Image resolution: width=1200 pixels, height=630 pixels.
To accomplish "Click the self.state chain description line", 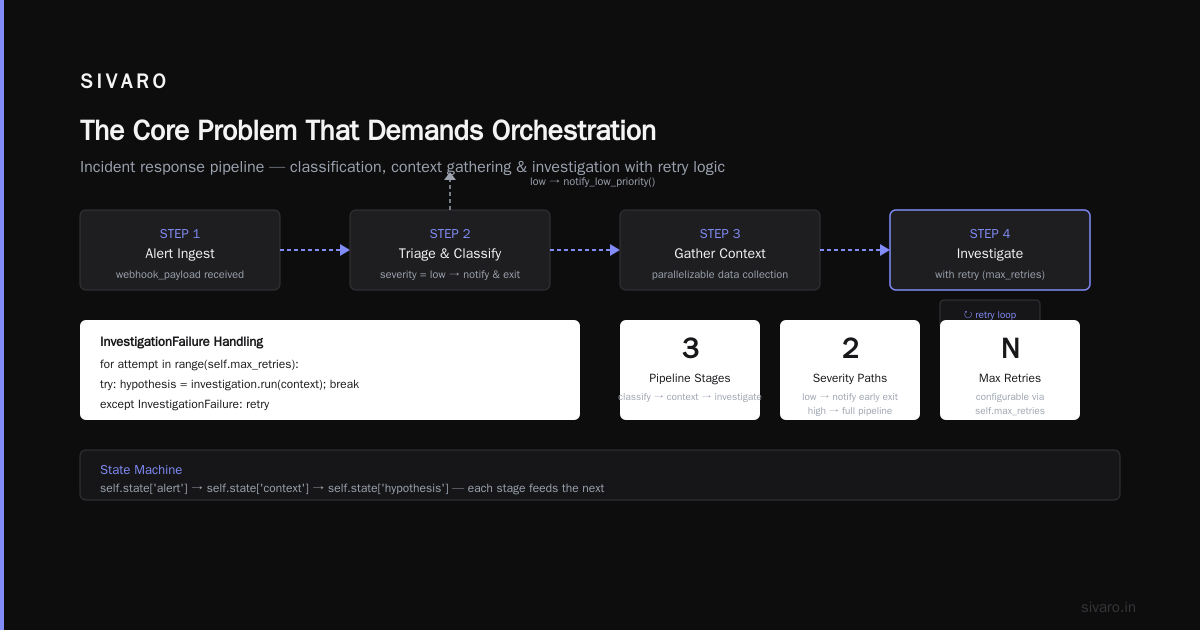I will pyautogui.click(x=352, y=488).
